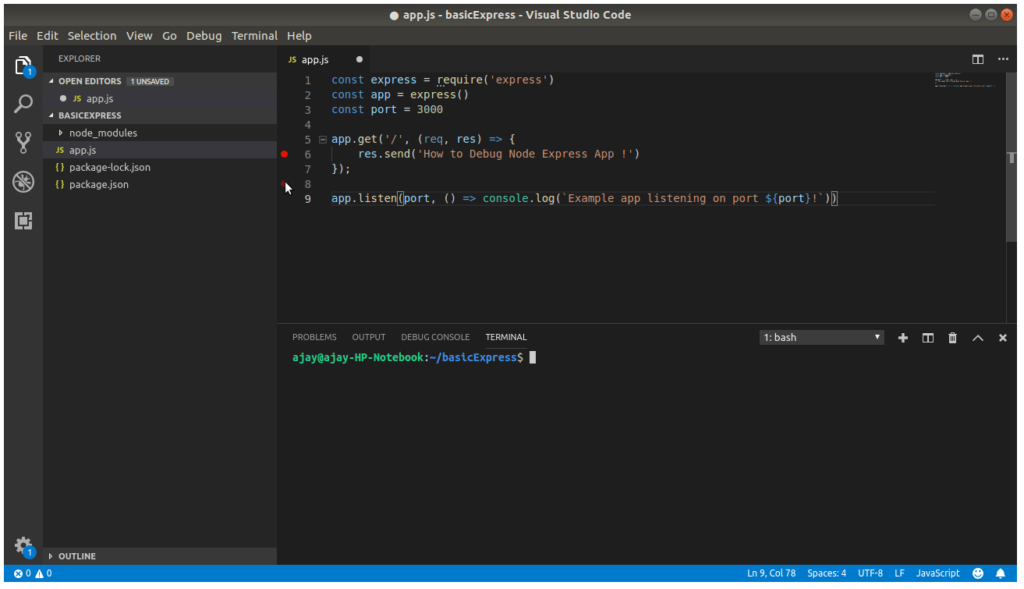Image resolution: width=1024 pixels, height=589 pixels.
Task: Select the Terminal panel tab
Action: coord(506,338)
